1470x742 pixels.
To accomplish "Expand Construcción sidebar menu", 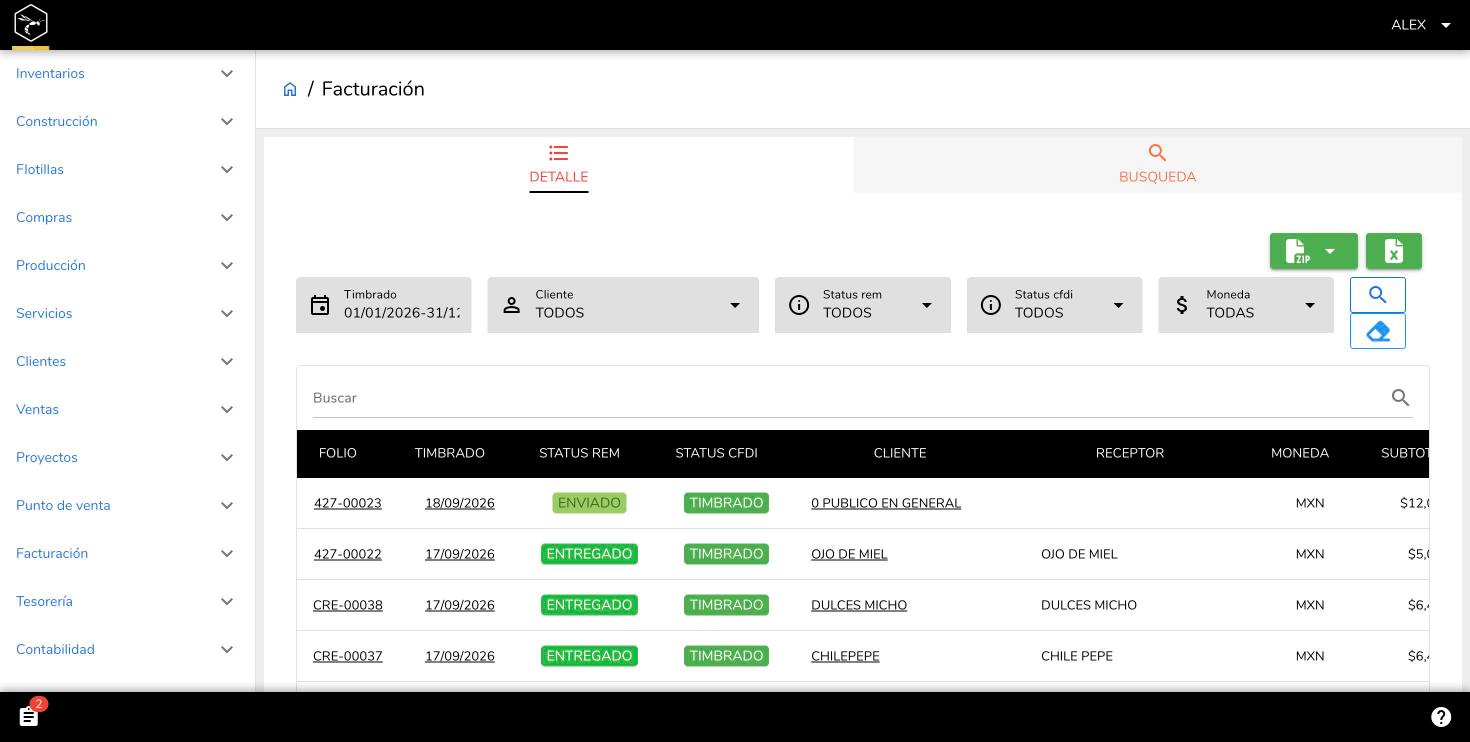I will click(127, 122).
